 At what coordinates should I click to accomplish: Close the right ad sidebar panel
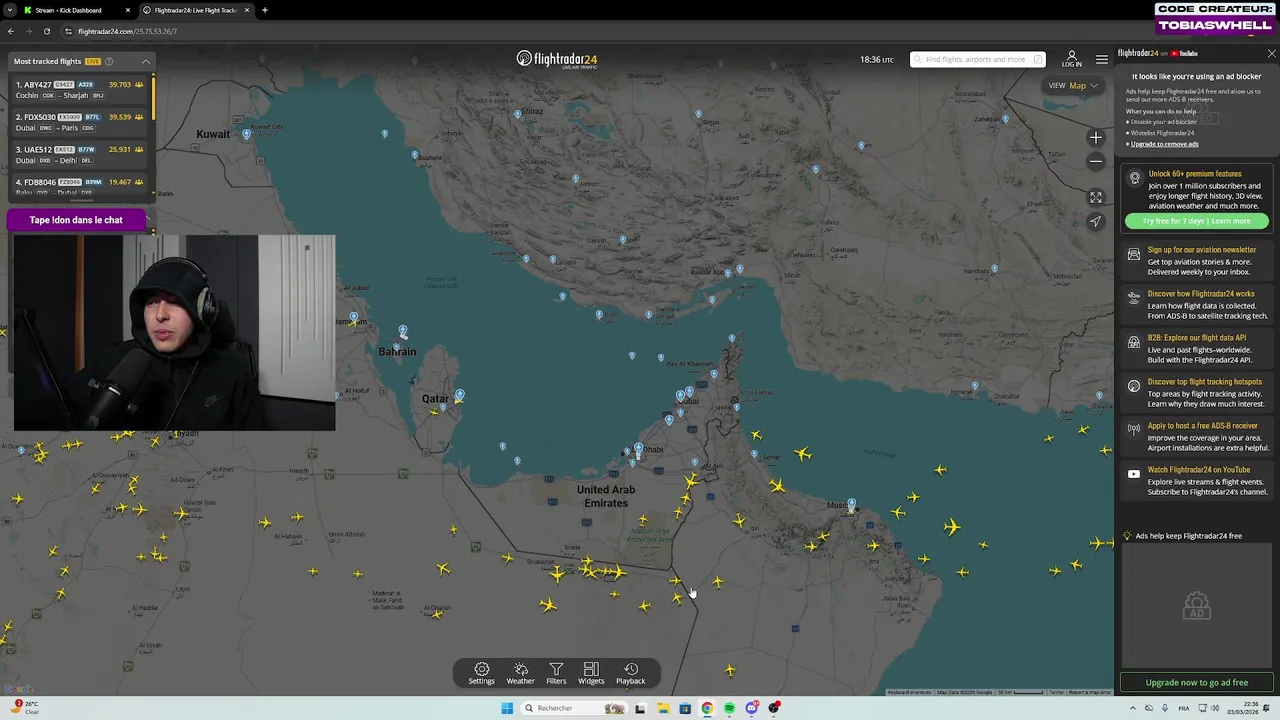1271,53
